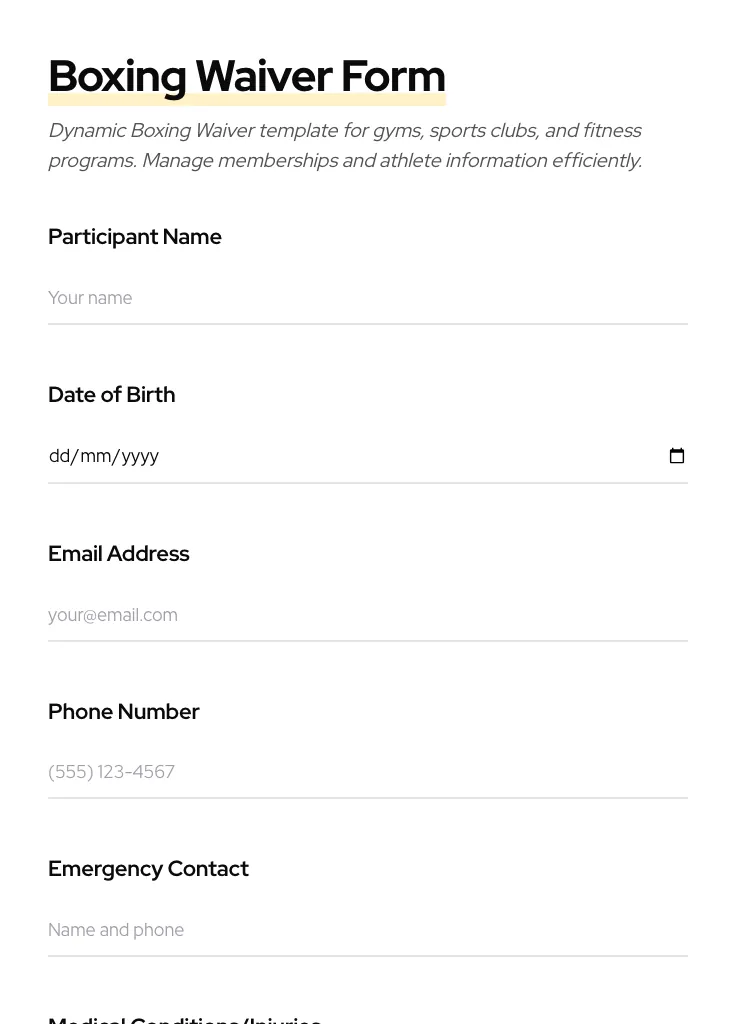Viewport: 736px width, 1024px height.
Task: Click the partially visible Medical Conditions label
Action: pos(185,1019)
